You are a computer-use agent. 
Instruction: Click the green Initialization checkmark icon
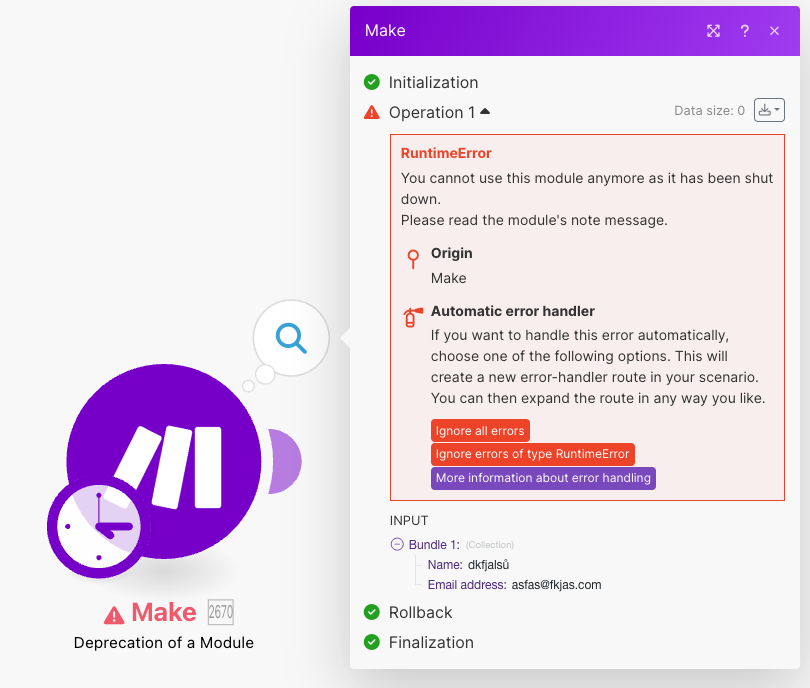tap(371, 82)
